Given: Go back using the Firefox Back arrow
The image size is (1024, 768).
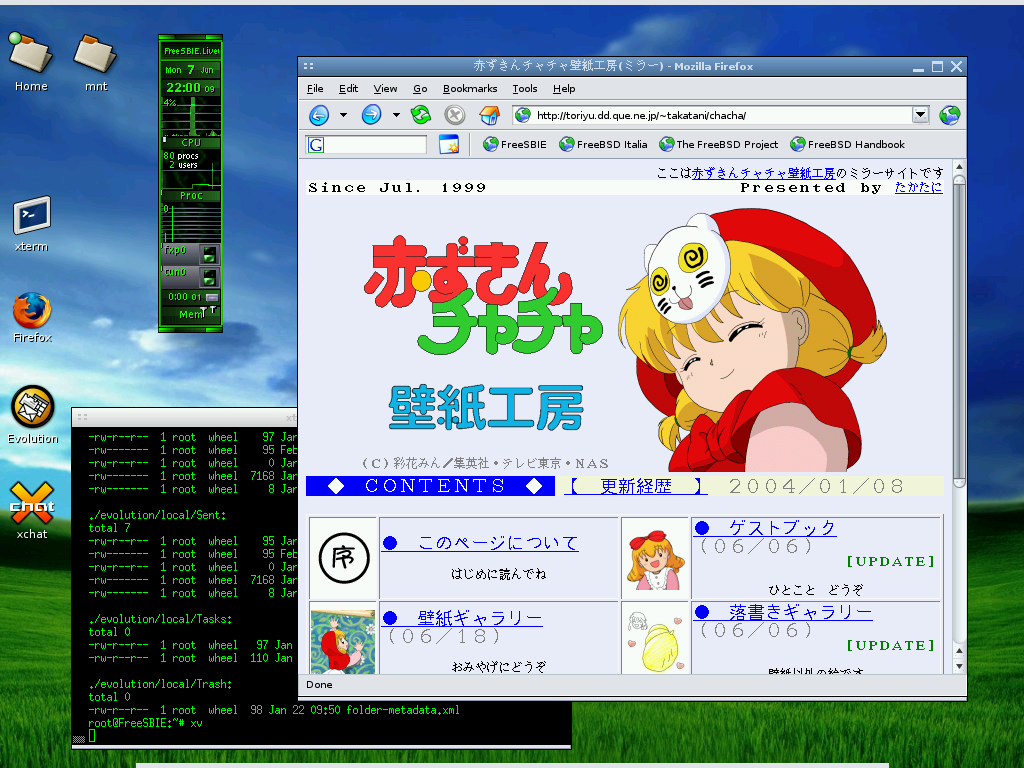Looking at the screenshot, I should coord(319,116).
